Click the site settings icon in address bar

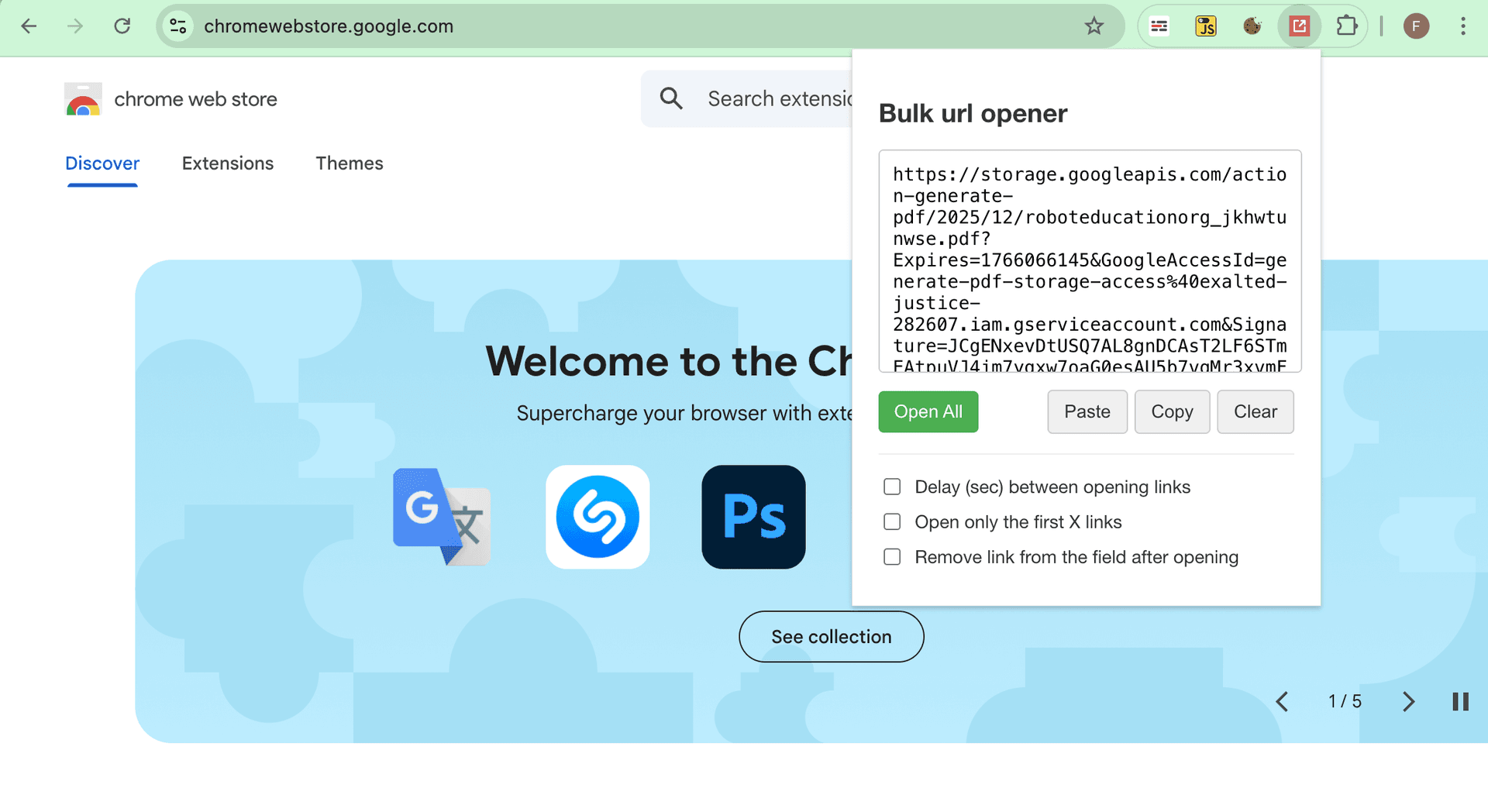click(177, 26)
